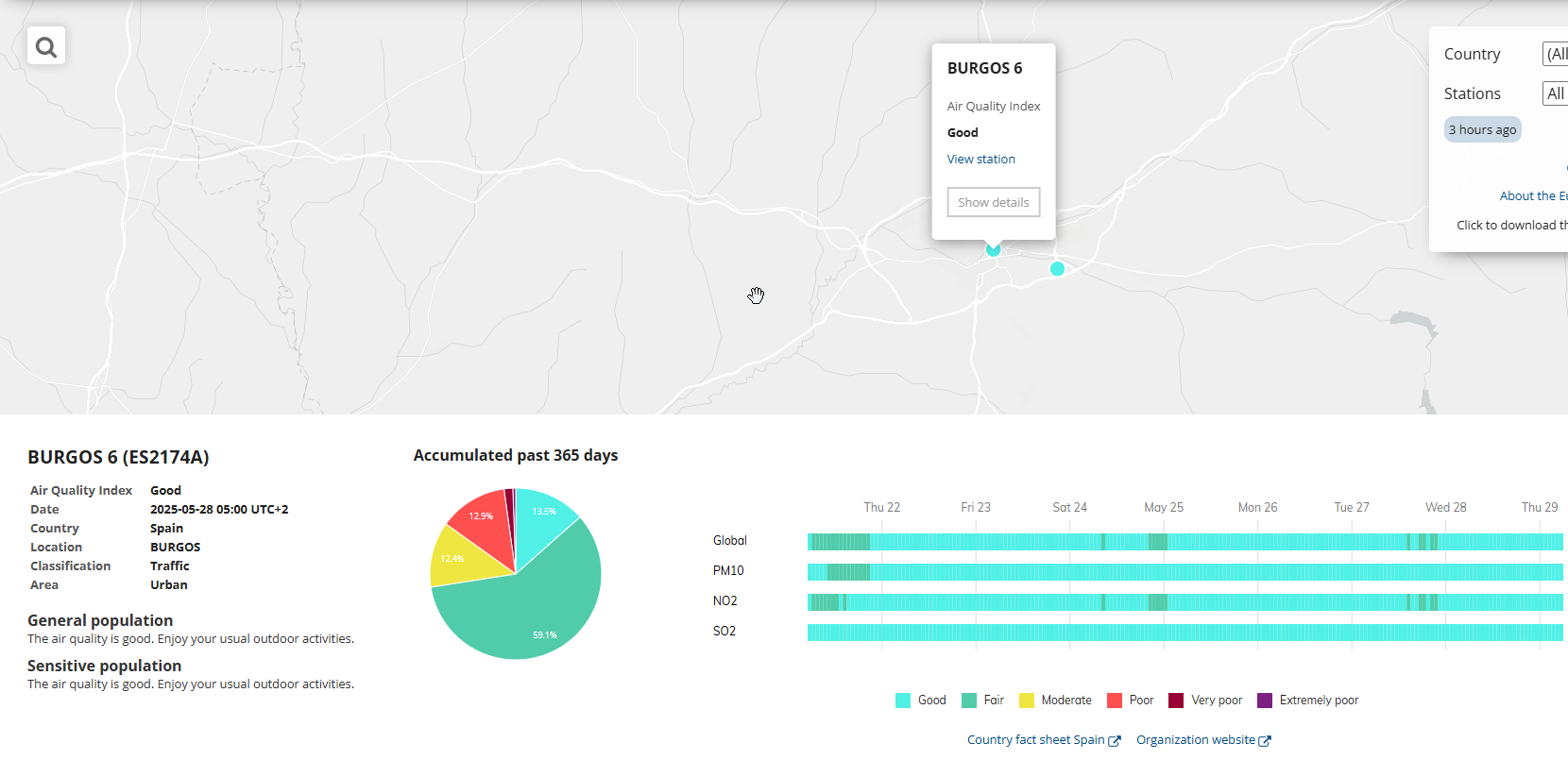Click the map search magnifier icon

coord(45,46)
